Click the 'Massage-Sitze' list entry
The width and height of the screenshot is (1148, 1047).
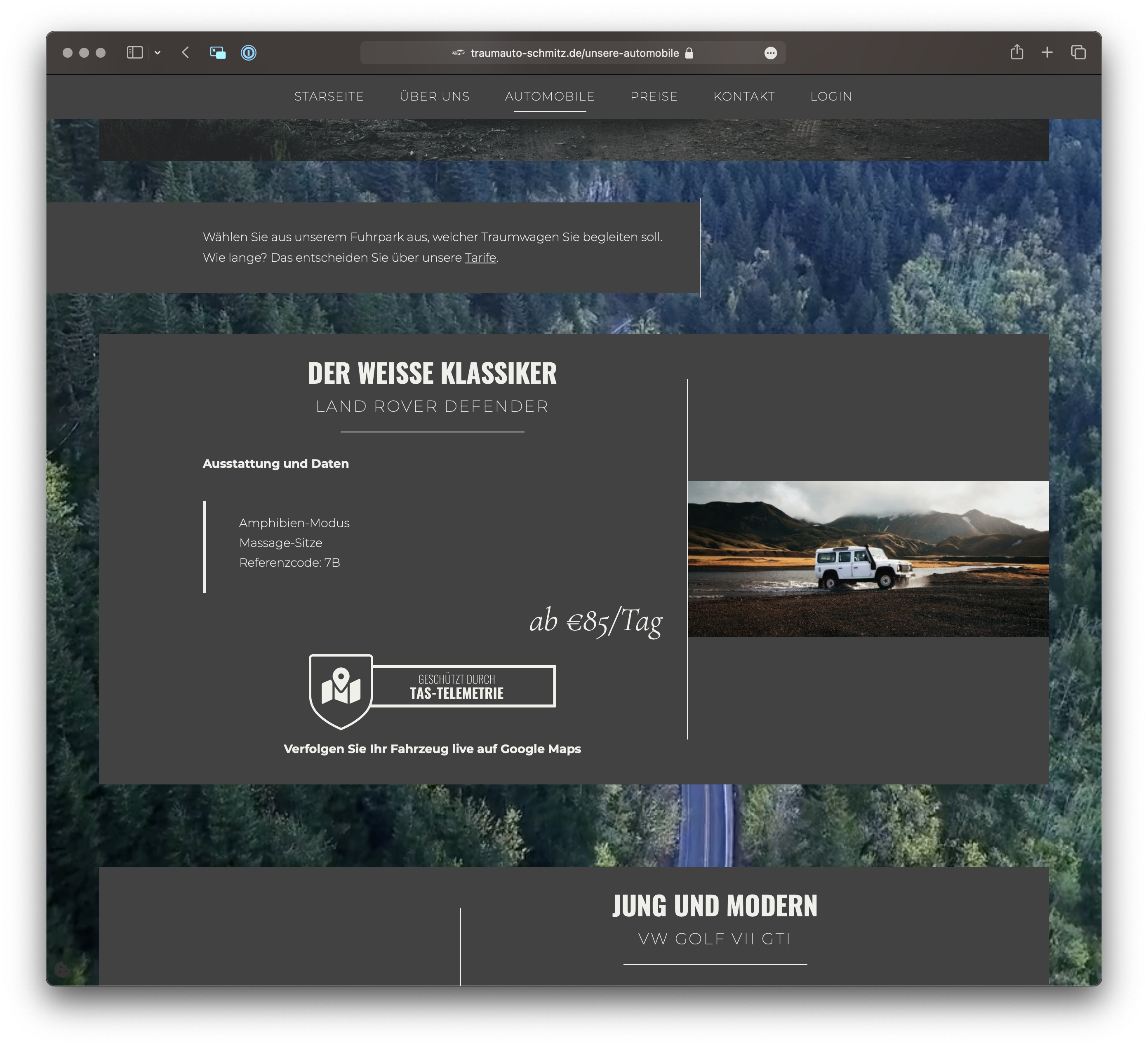pos(281,542)
